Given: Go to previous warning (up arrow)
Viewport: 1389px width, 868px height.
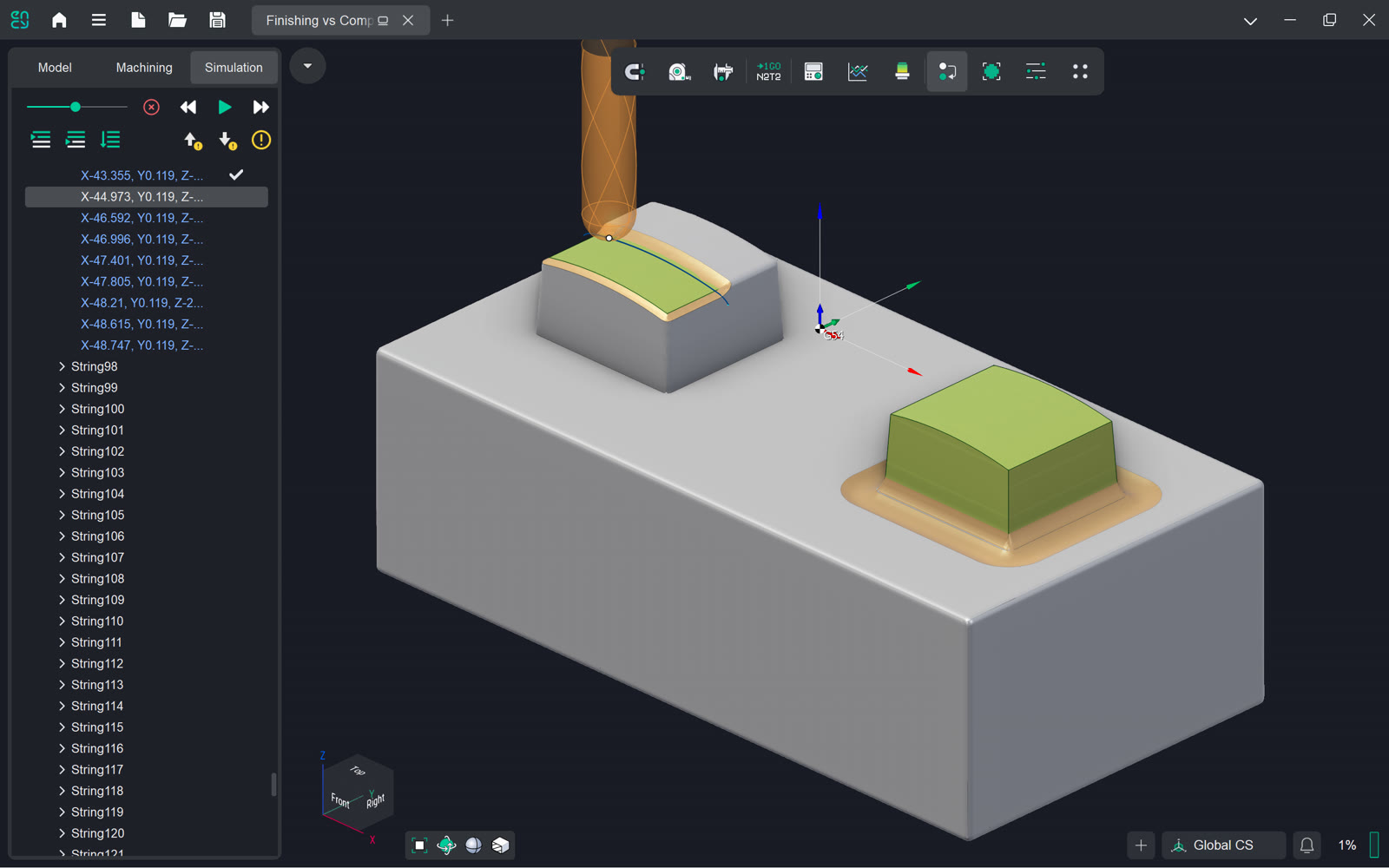Looking at the screenshot, I should (193, 141).
